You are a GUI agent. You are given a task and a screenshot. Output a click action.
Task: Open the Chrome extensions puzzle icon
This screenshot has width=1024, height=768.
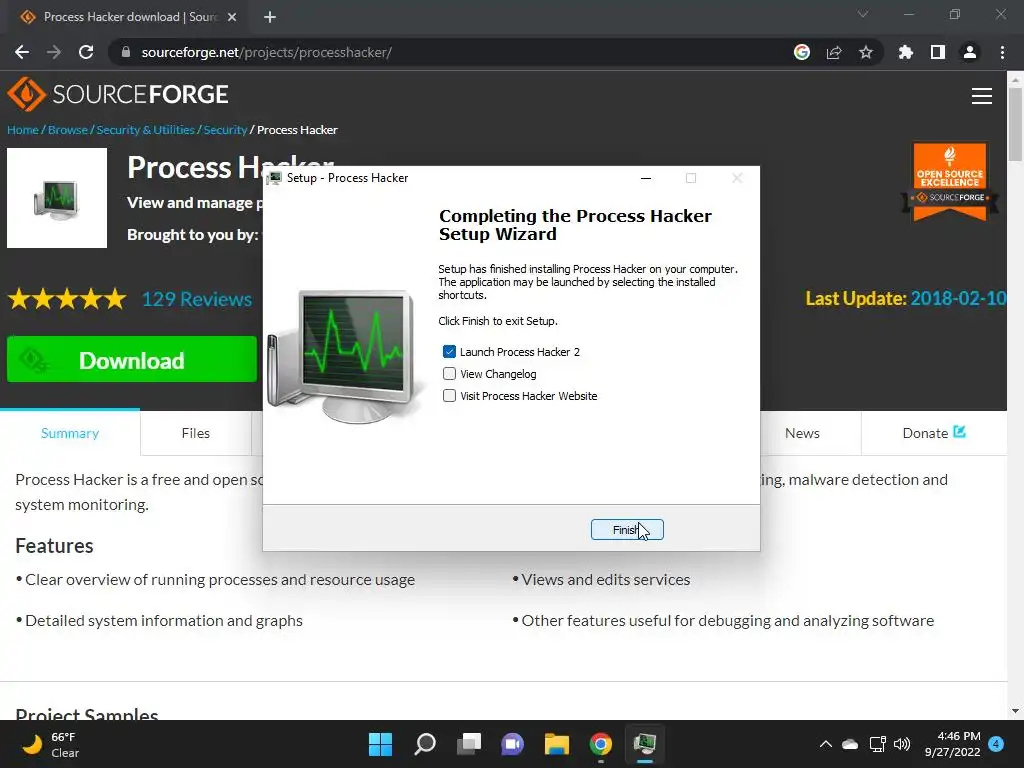pyautogui.click(x=905, y=52)
